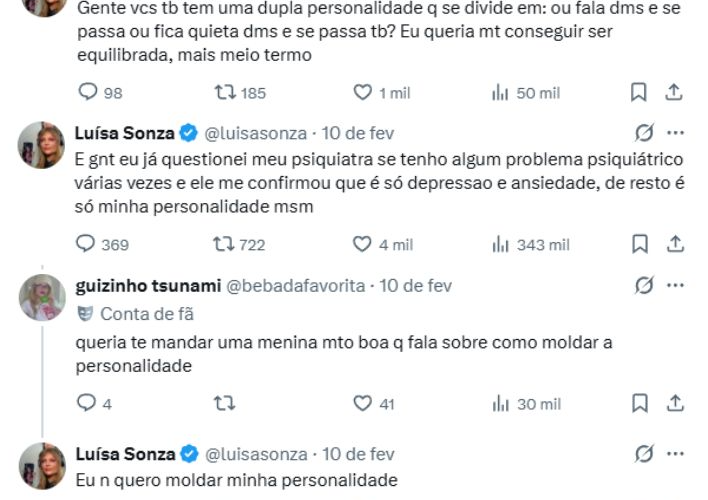Reply to the tweet with 98 comments
The image size is (708, 500).
pyautogui.click(x=88, y=93)
